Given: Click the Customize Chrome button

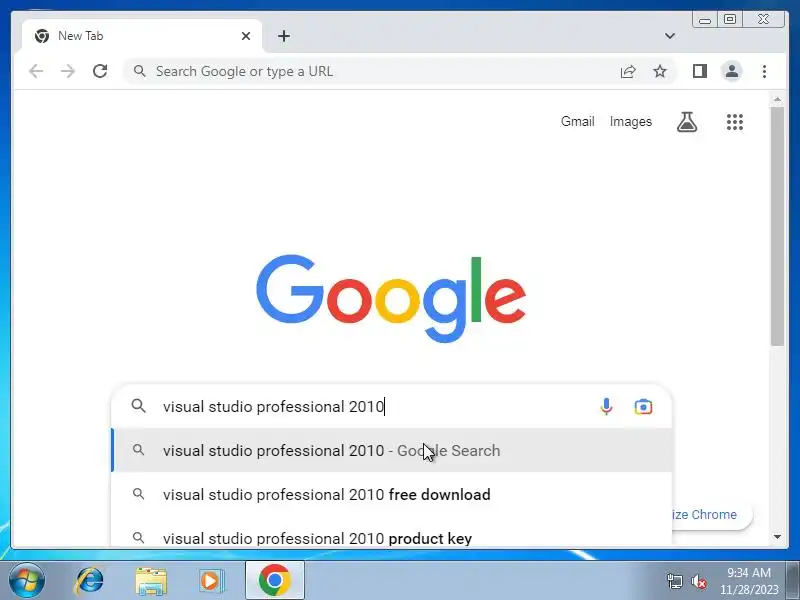Looking at the screenshot, I should 711,514.
